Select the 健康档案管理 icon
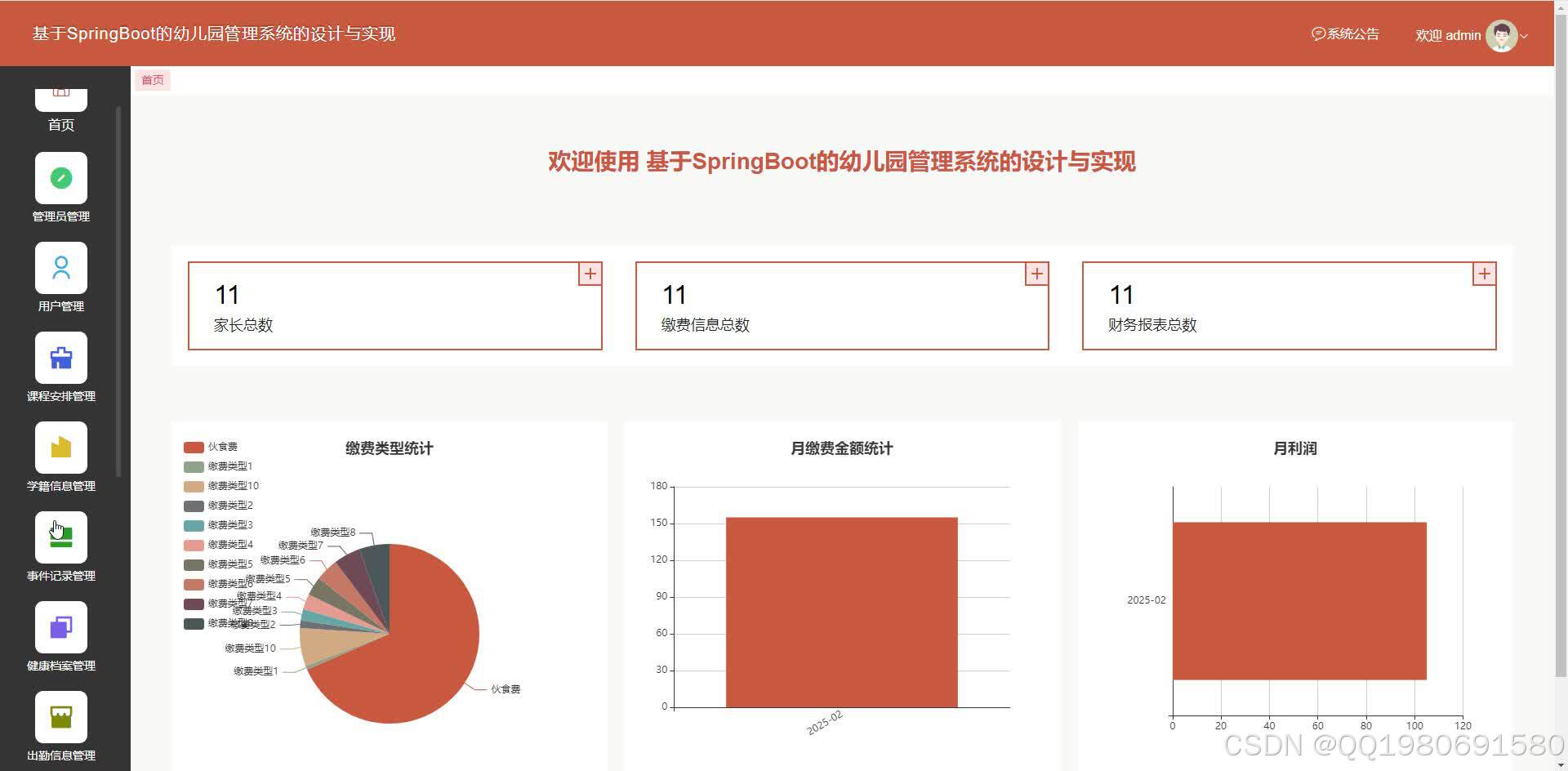The height and width of the screenshot is (771, 1568). 61,626
